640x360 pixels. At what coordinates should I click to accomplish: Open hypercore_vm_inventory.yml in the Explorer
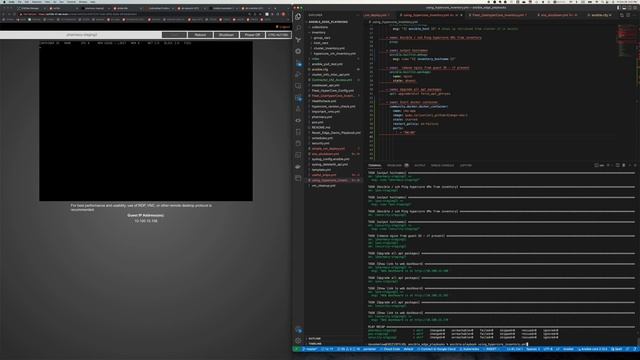334,54
